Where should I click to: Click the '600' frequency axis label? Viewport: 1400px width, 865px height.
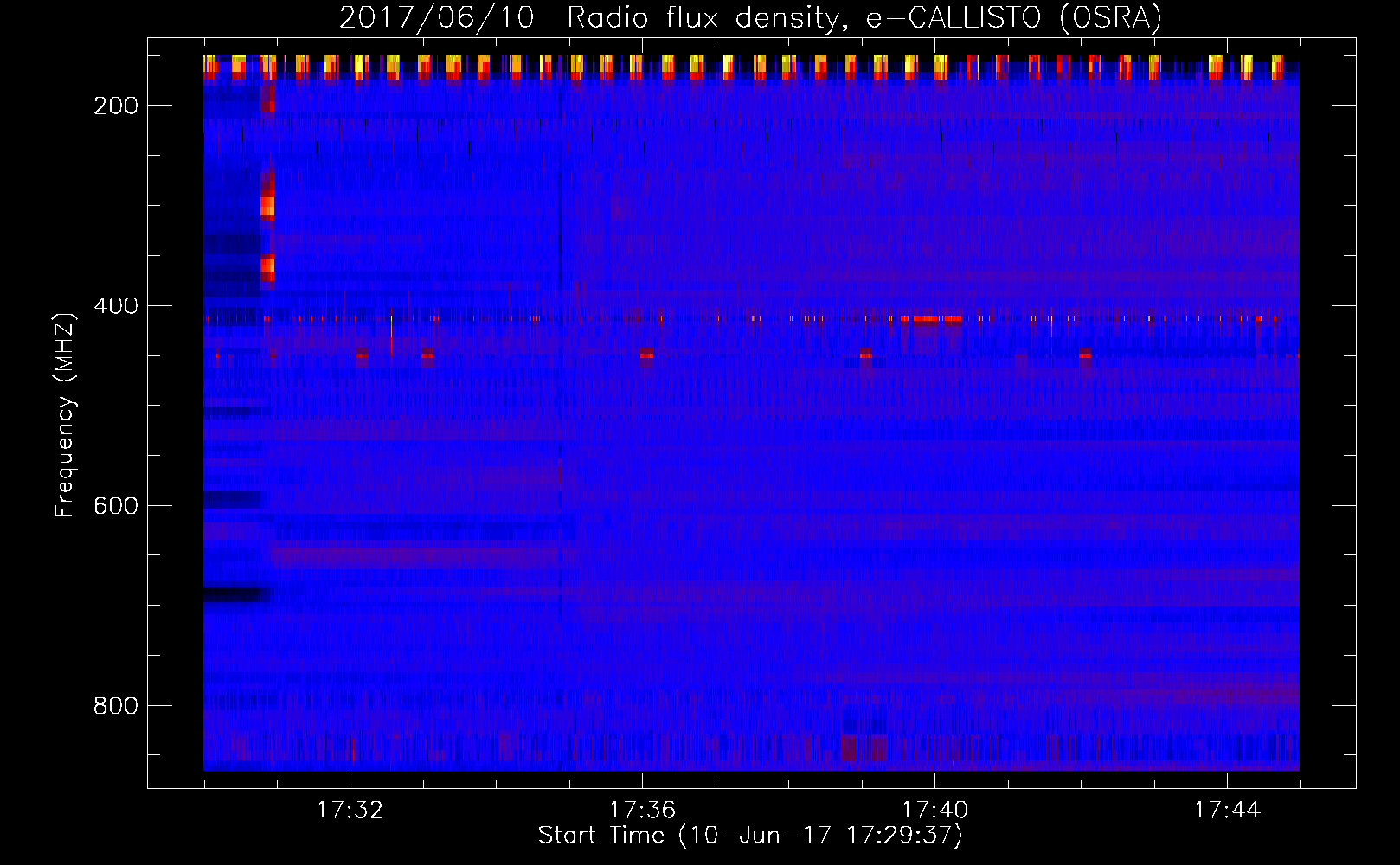point(116,506)
